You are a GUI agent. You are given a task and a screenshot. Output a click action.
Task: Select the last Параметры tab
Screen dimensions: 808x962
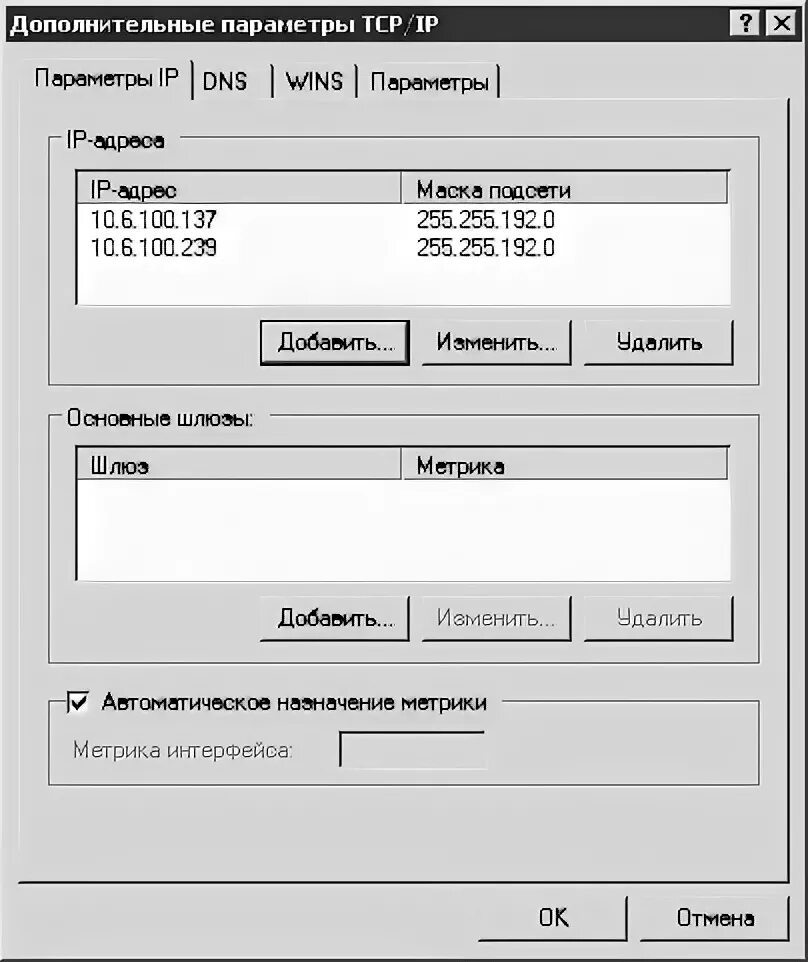(429, 82)
